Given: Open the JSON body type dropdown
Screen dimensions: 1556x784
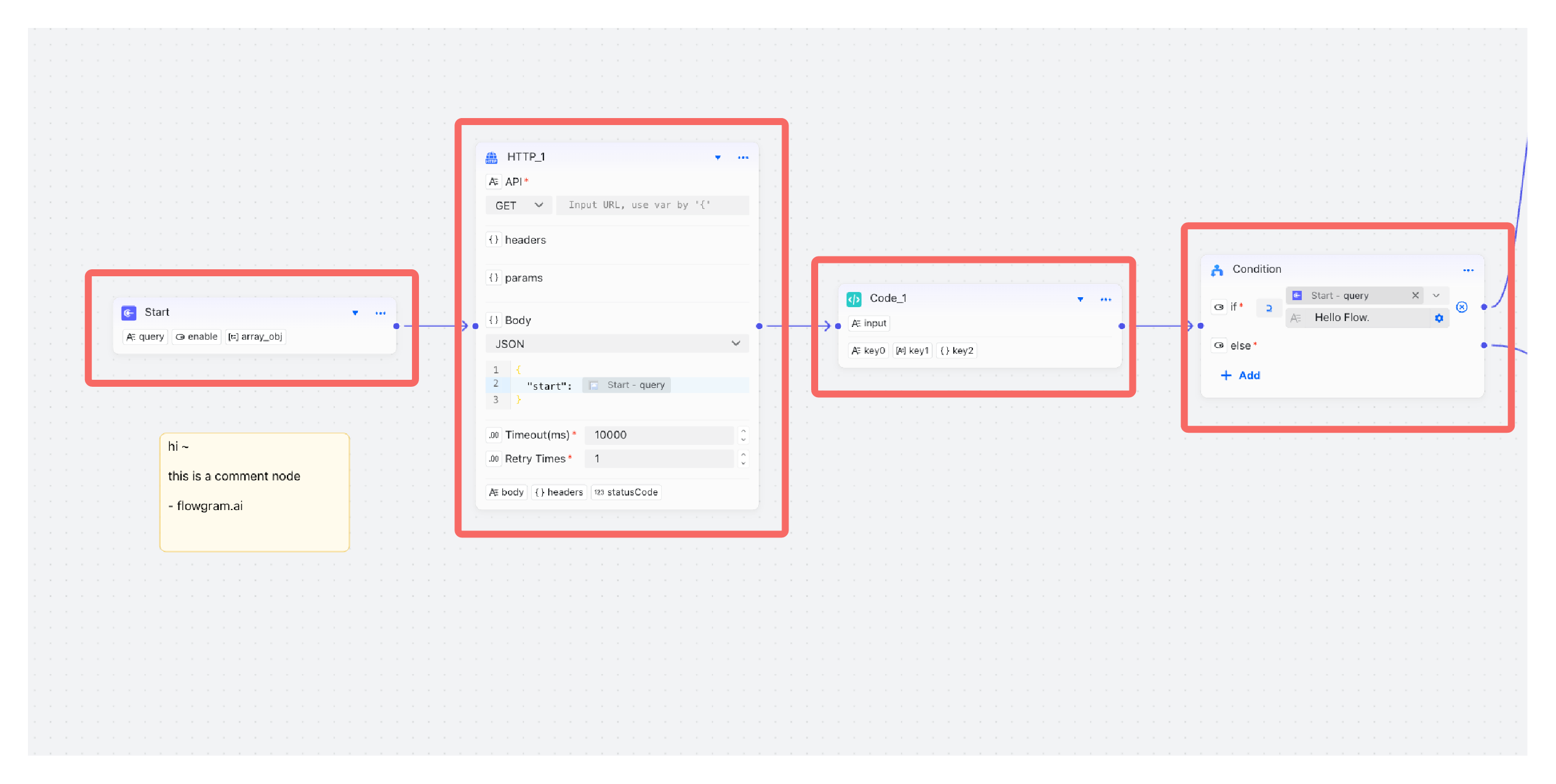Looking at the screenshot, I should point(616,343).
